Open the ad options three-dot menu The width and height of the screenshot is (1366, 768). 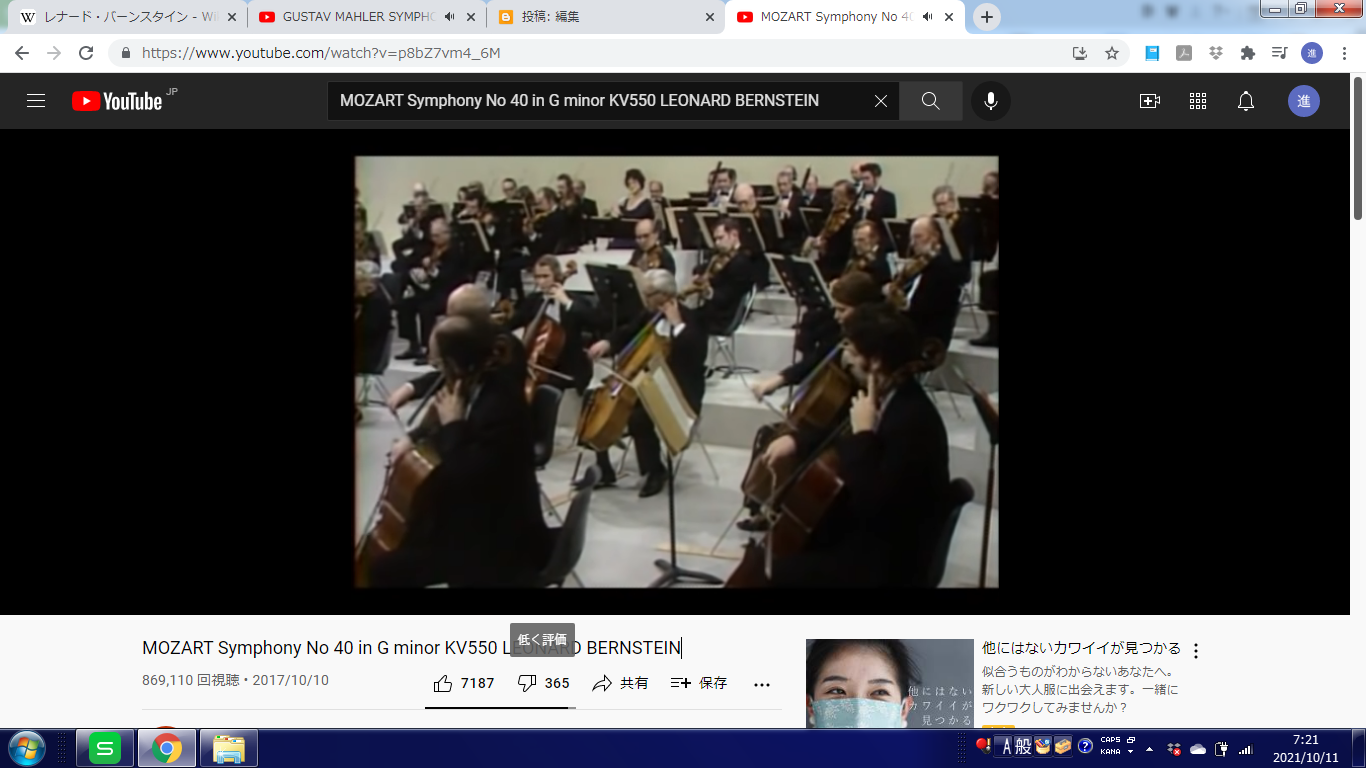[x=1195, y=651]
